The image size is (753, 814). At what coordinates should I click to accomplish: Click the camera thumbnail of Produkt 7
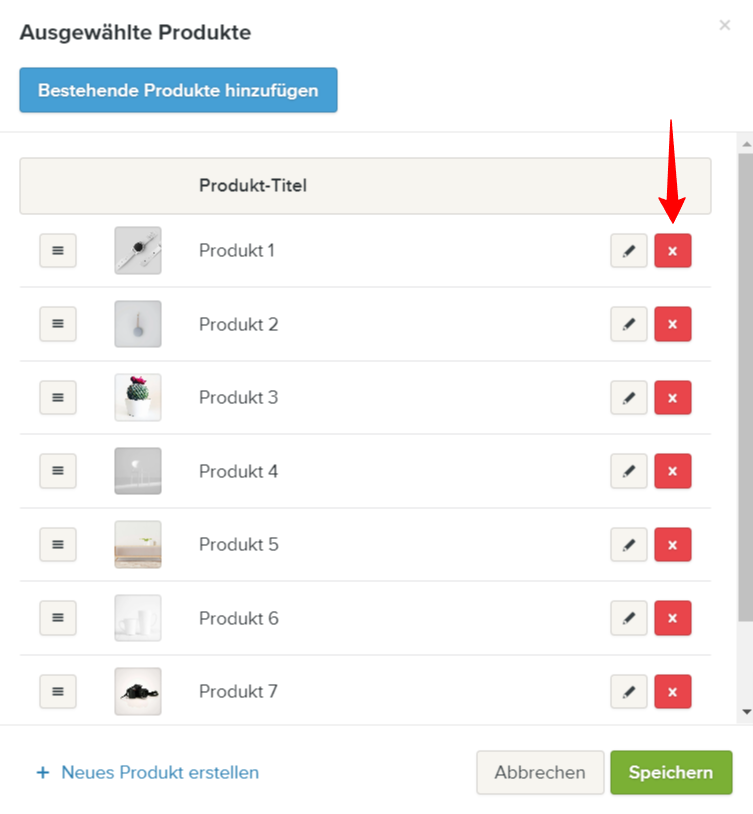[138, 691]
